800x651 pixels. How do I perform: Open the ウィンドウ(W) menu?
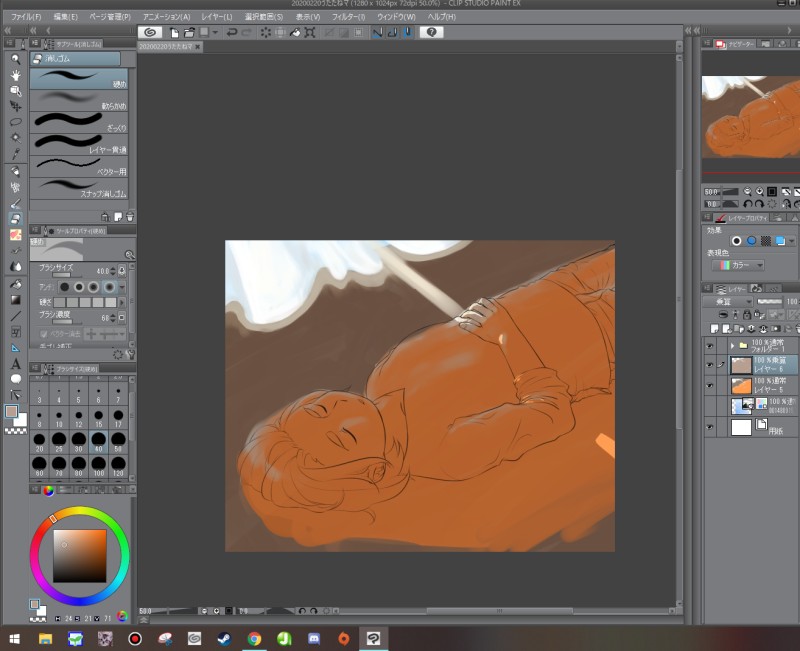(396, 17)
